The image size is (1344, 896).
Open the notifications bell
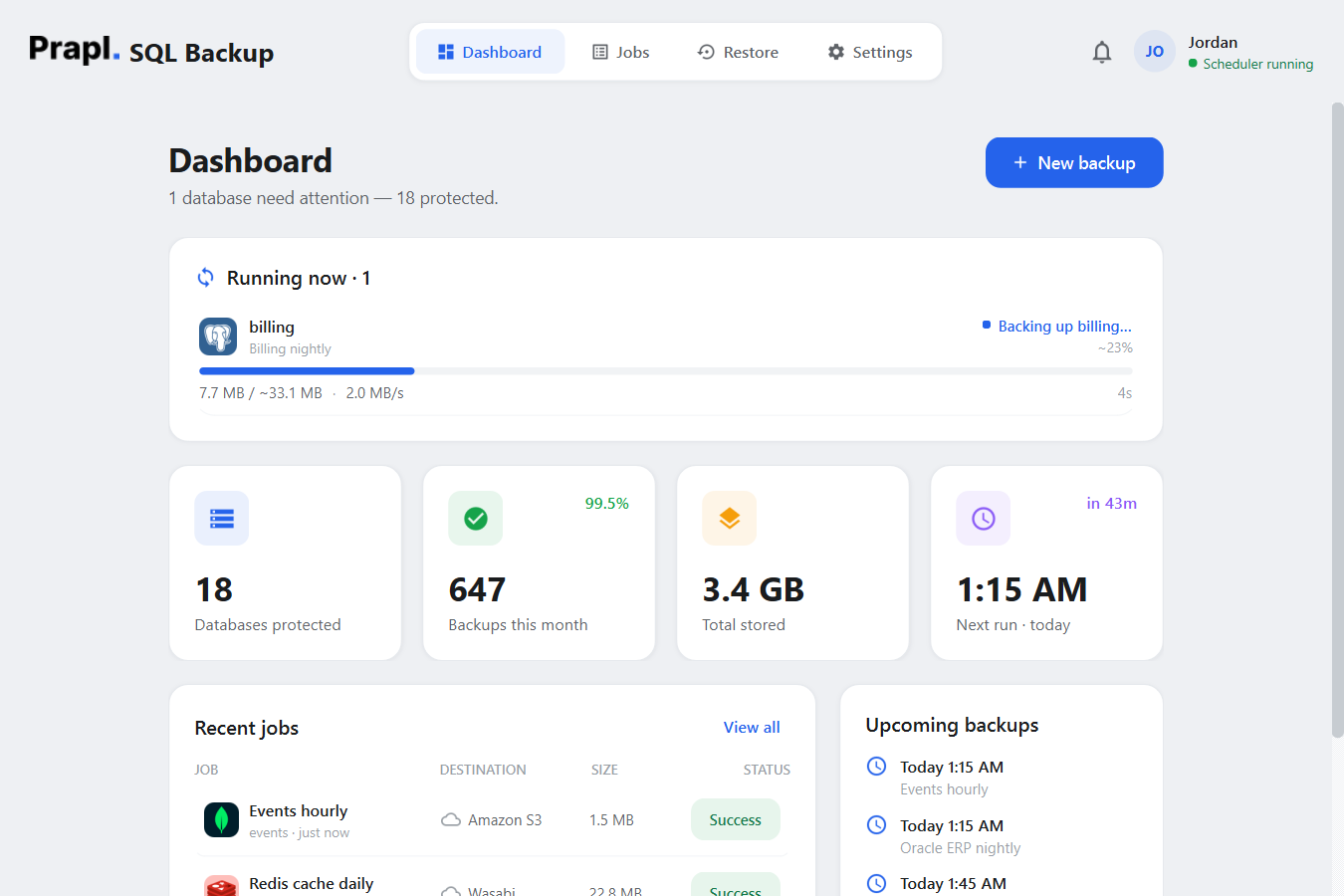(1101, 52)
